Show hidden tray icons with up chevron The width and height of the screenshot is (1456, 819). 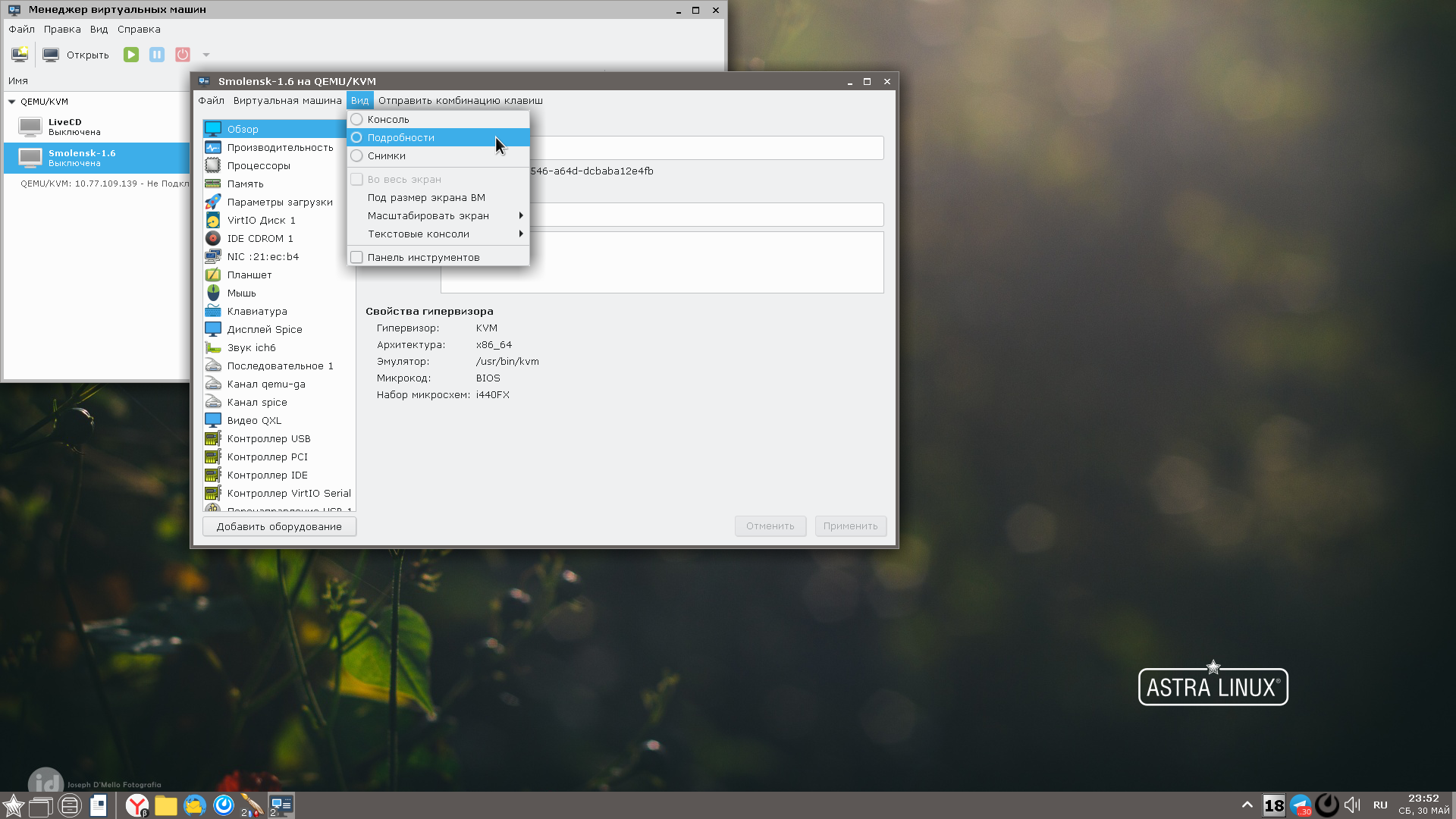(1247, 805)
